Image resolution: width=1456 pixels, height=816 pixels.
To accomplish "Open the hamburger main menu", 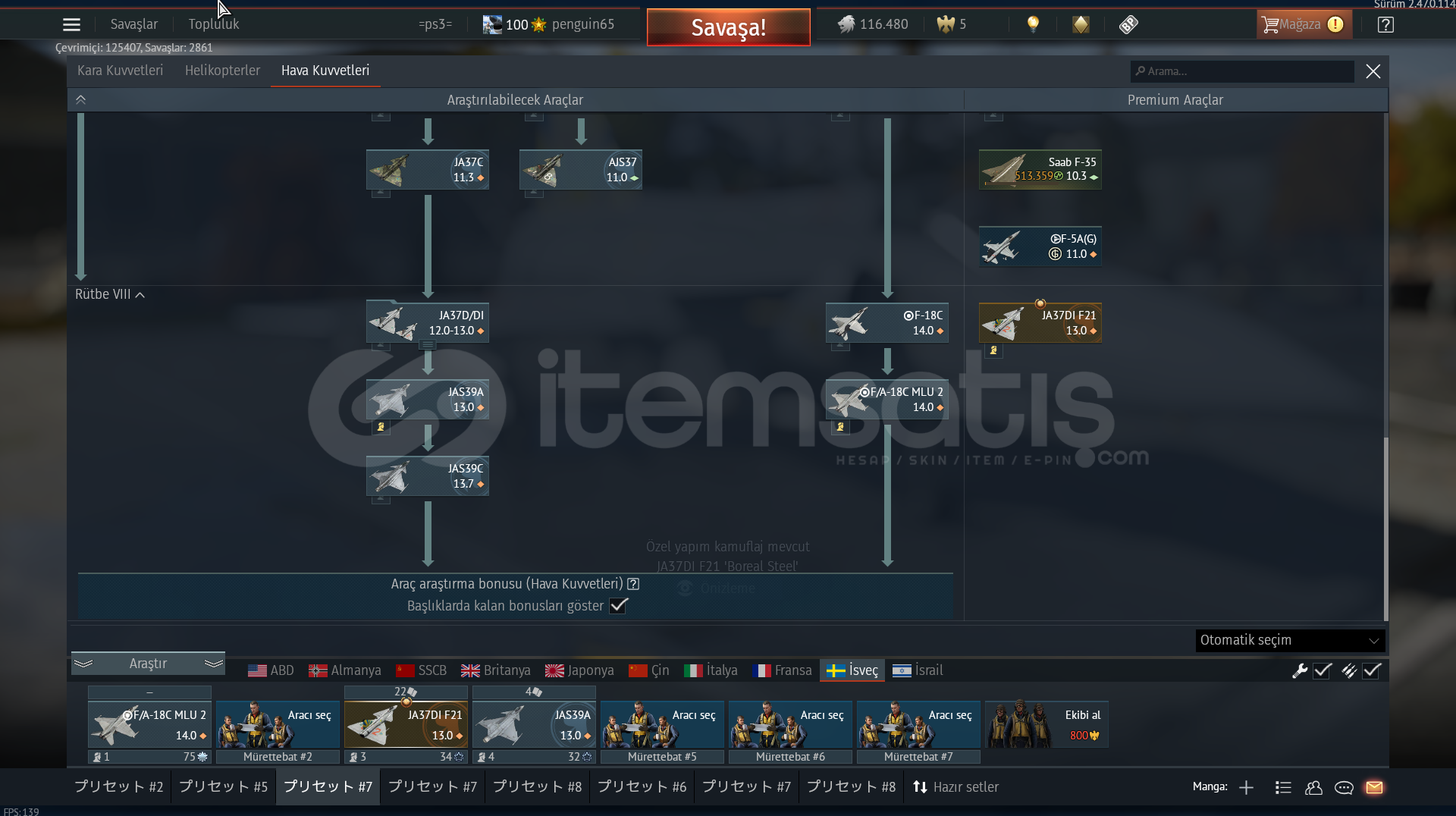I will [x=71, y=24].
